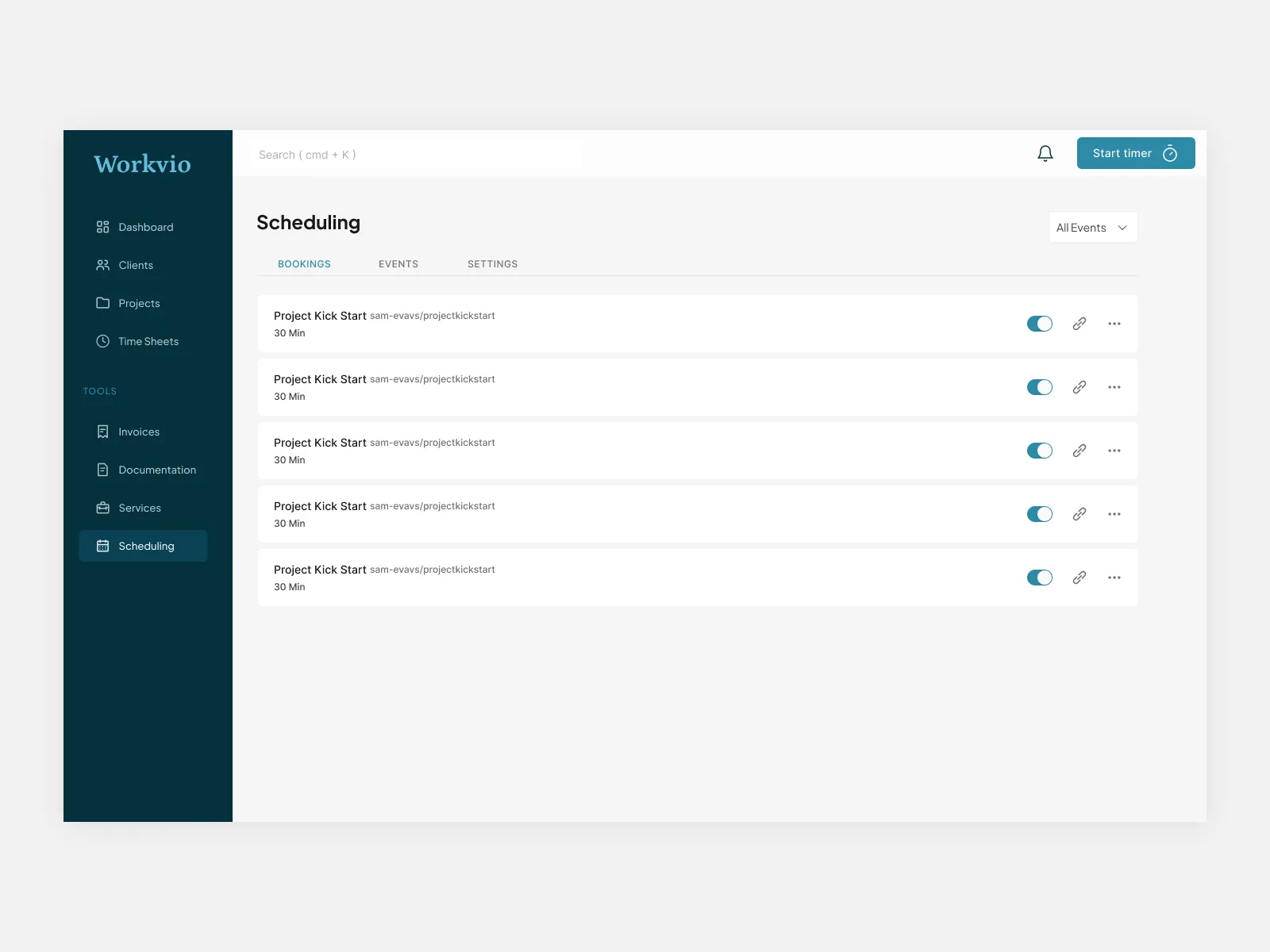This screenshot has width=1270, height=952.
Task: Copy link of the third Project Kick Start booking
Action: pyautogui.click(x=1079, y=451)
